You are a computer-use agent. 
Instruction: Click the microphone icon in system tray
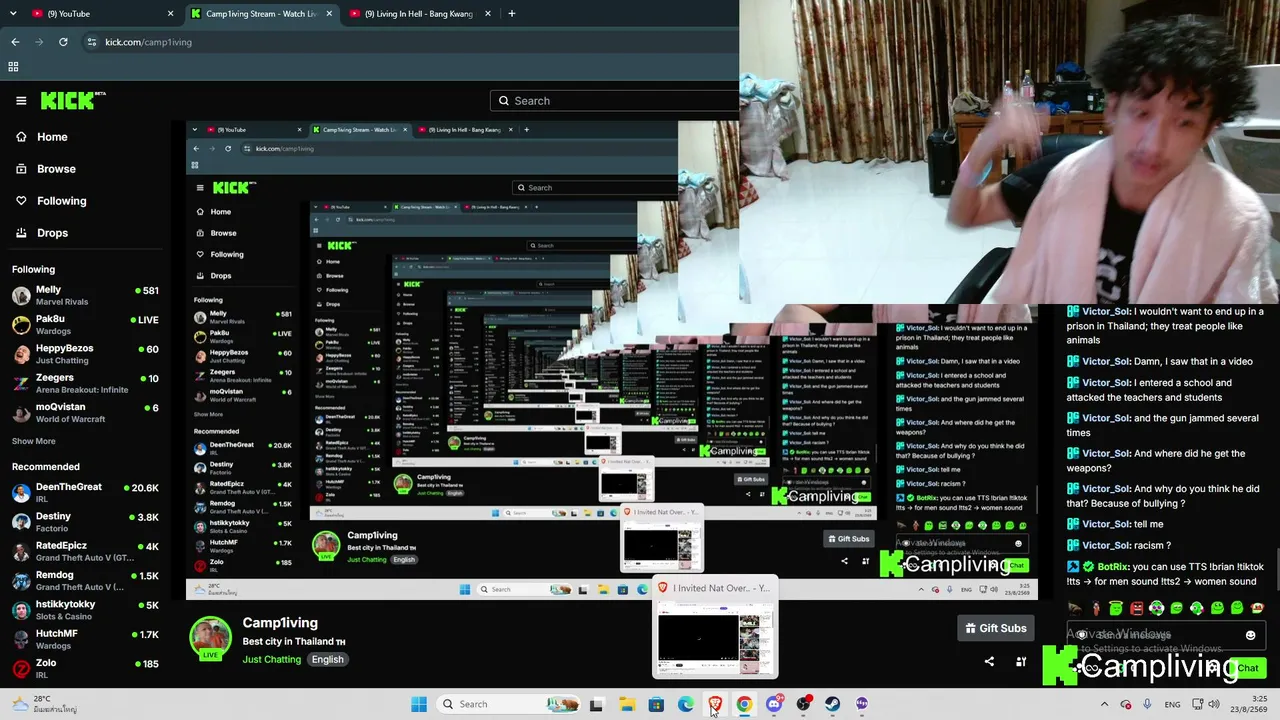1147,704
